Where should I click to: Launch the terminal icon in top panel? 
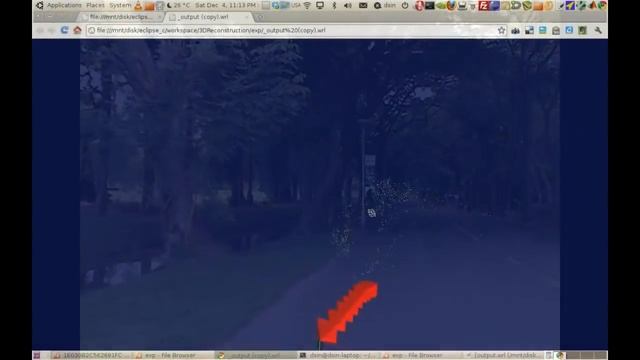click(x=430, y=5)
